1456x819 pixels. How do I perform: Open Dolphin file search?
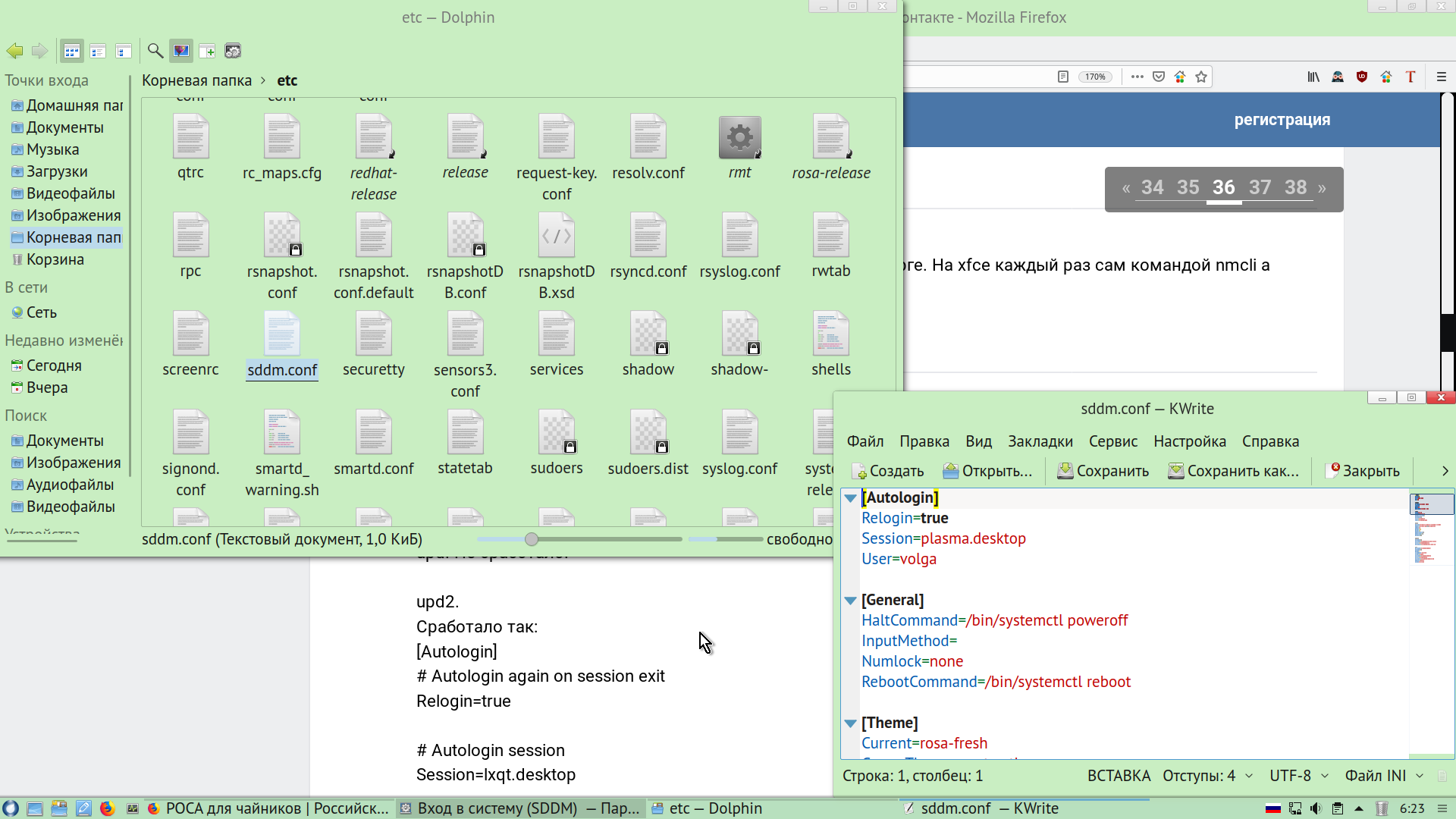coord(155,51)
